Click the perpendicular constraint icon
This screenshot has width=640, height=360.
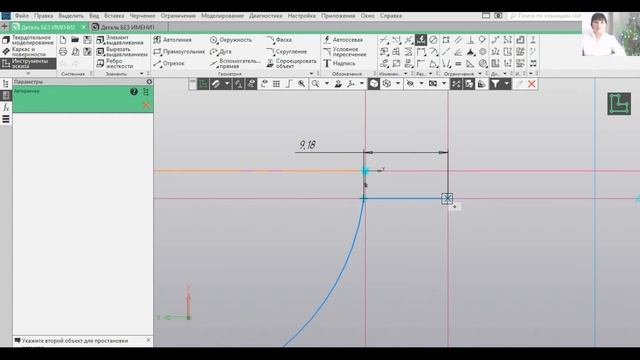[x=470, y=40]
